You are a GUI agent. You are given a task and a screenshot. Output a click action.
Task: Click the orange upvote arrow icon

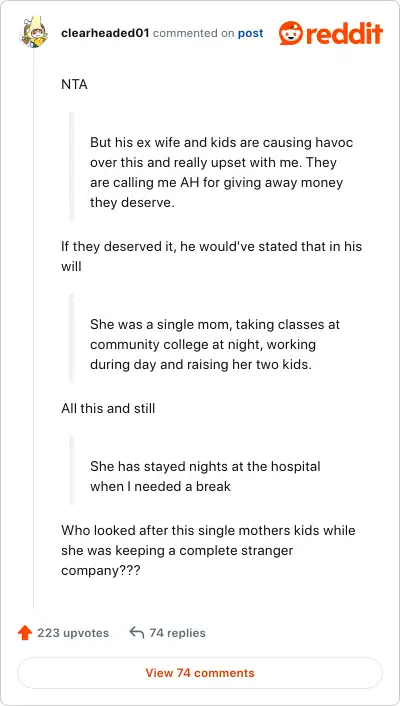point(25,633)
